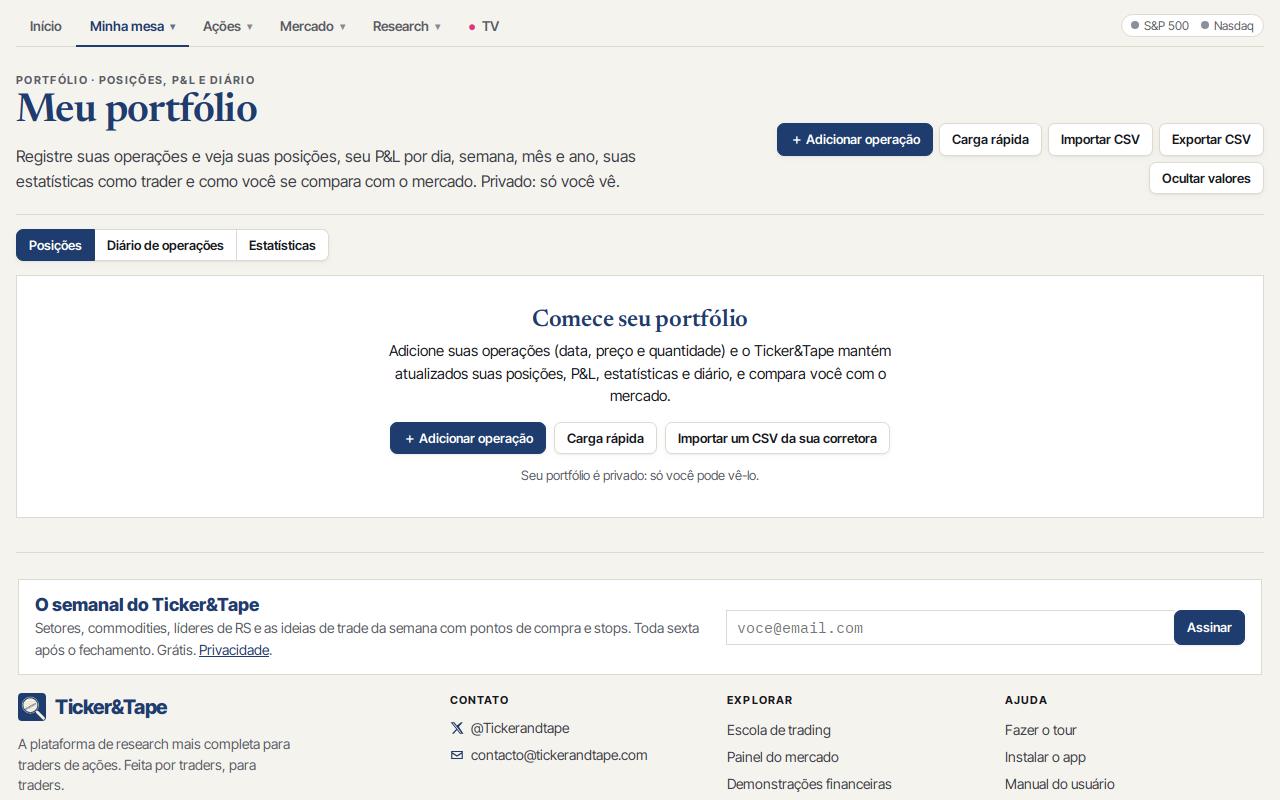
Task: Open the Privacidade link
Action: (234, 650)
